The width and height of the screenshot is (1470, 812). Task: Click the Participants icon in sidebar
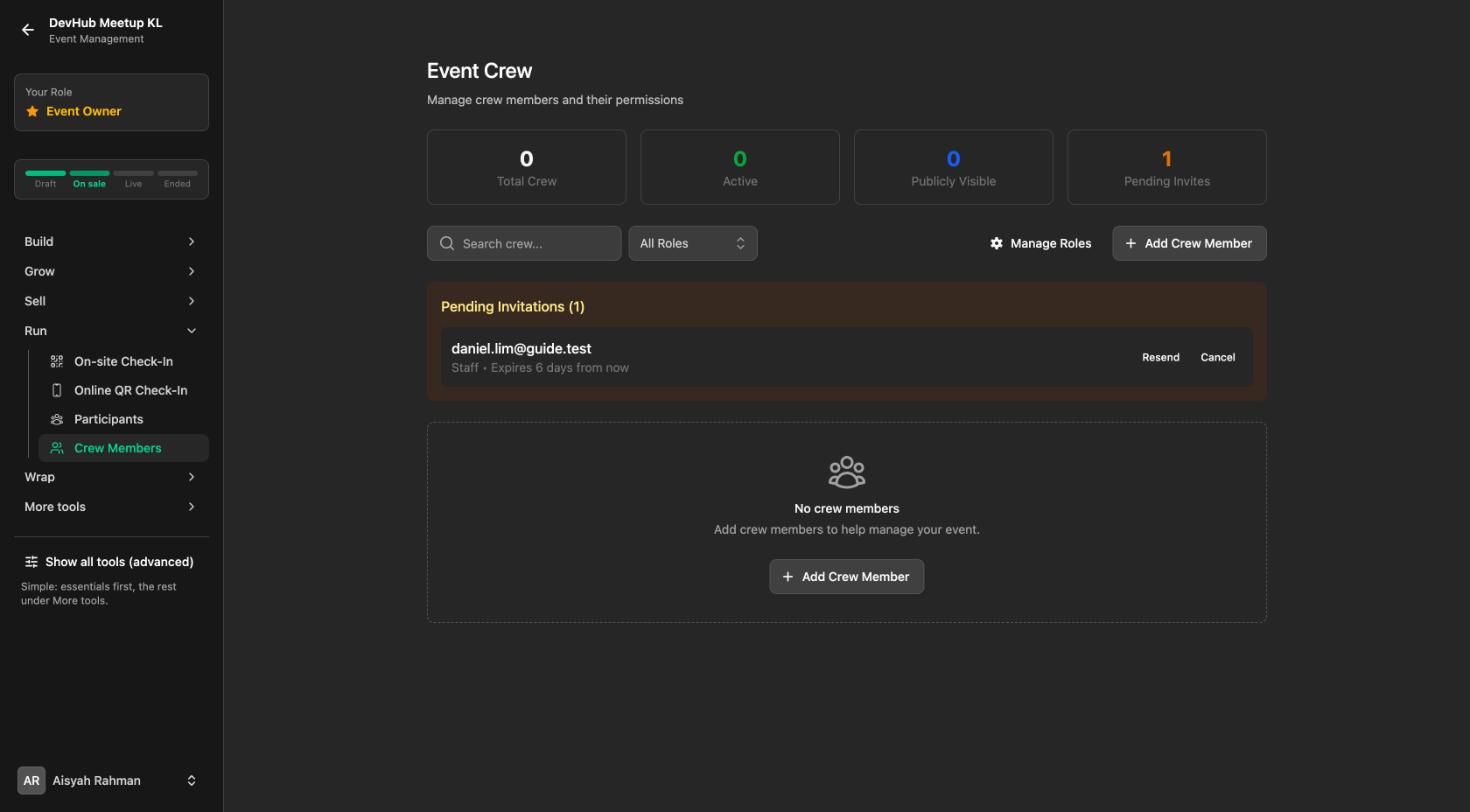pos(57,419)
